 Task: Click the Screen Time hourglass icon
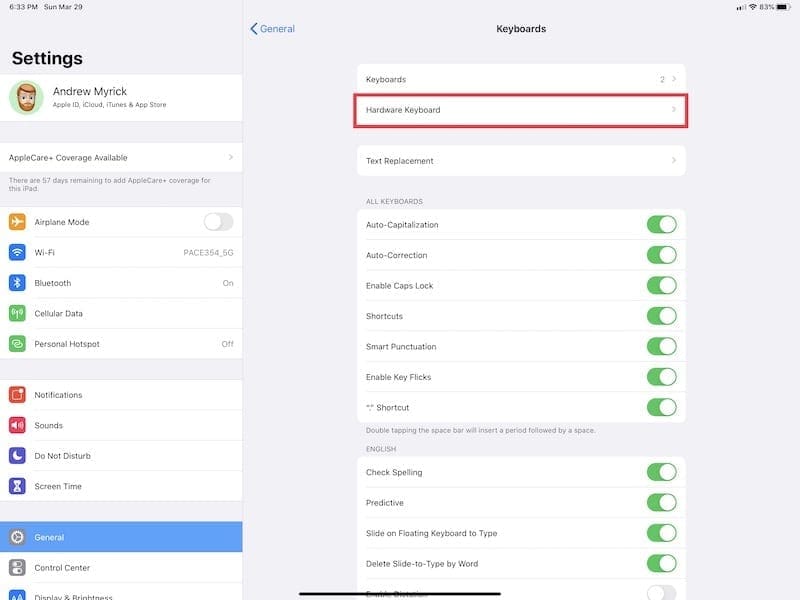(x=17, y=486)
